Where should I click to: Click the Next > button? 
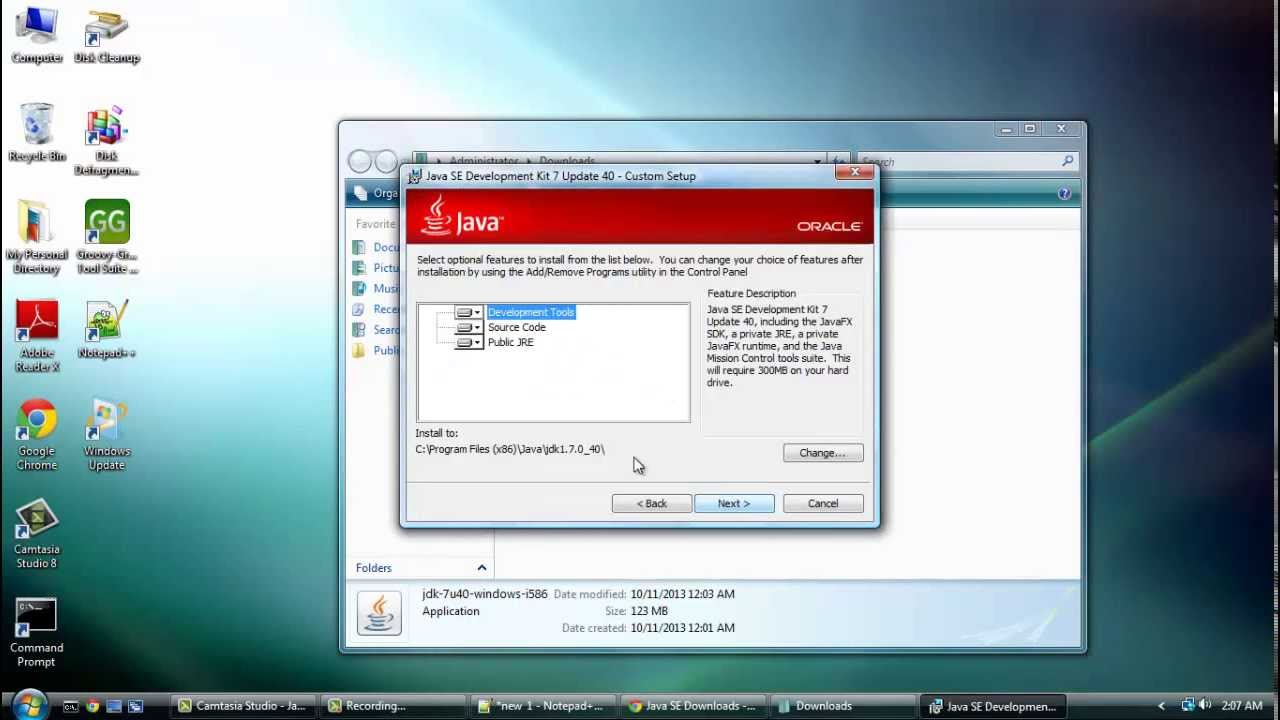pyautogui.click(x=734, y=503)
